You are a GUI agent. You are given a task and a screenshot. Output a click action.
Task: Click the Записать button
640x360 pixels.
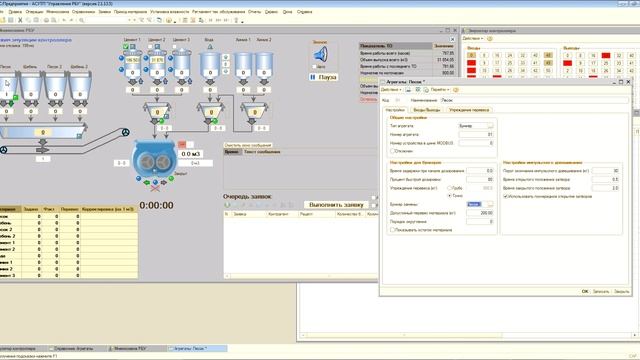(x=601, y=291)
